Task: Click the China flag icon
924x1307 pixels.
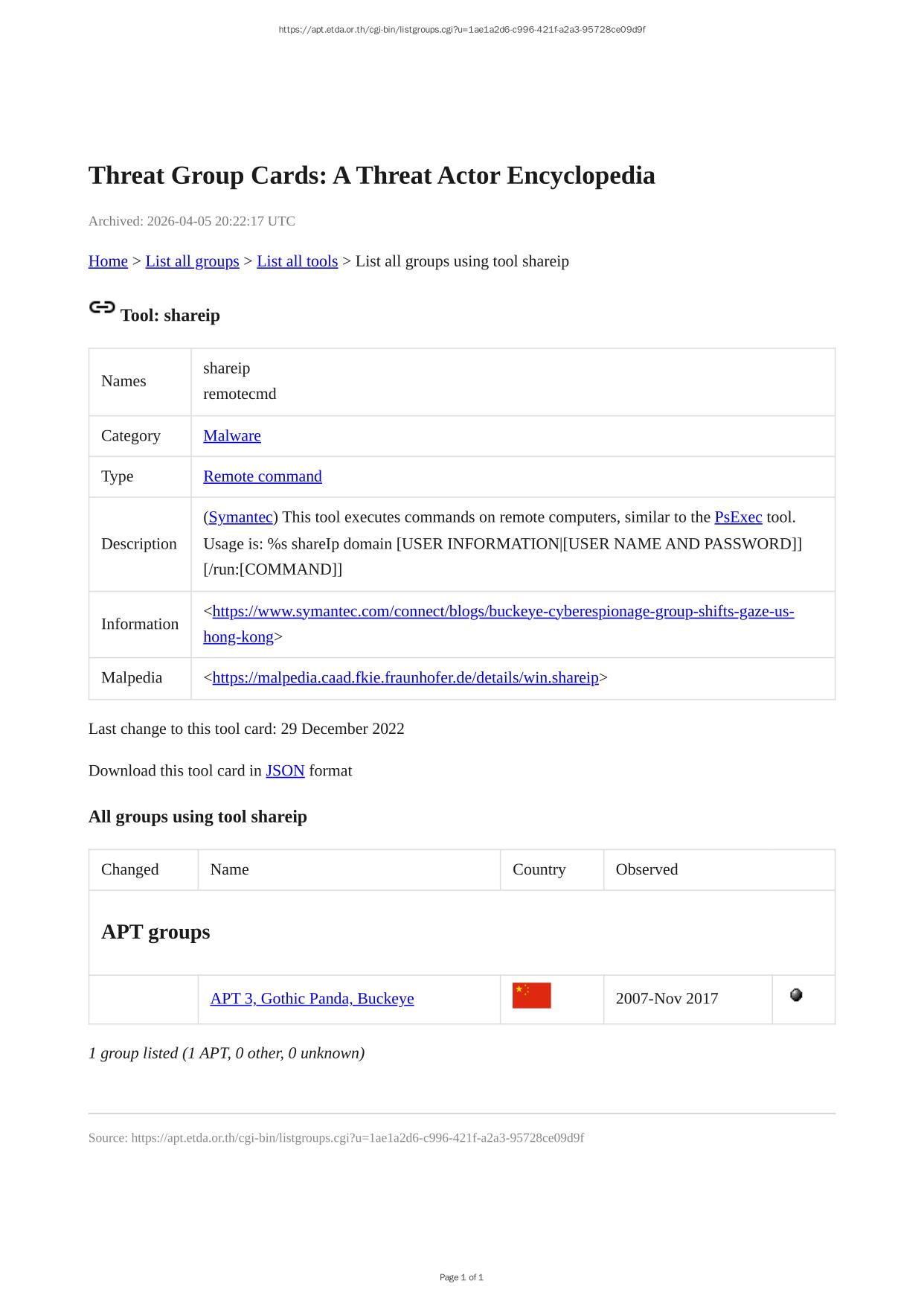Action: click(x=531, y=996)
